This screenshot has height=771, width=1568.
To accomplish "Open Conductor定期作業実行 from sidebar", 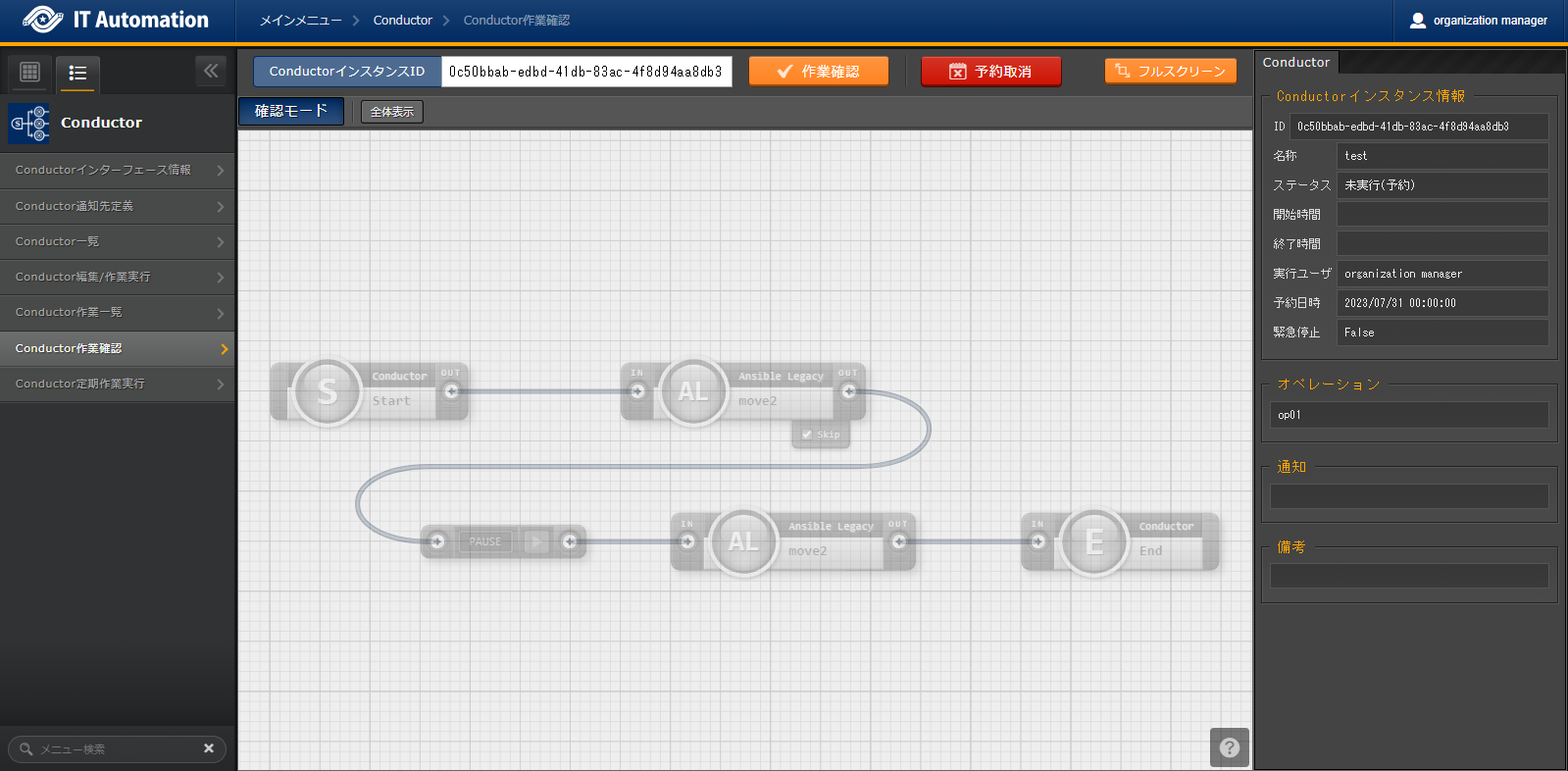I will pos(117,384).
